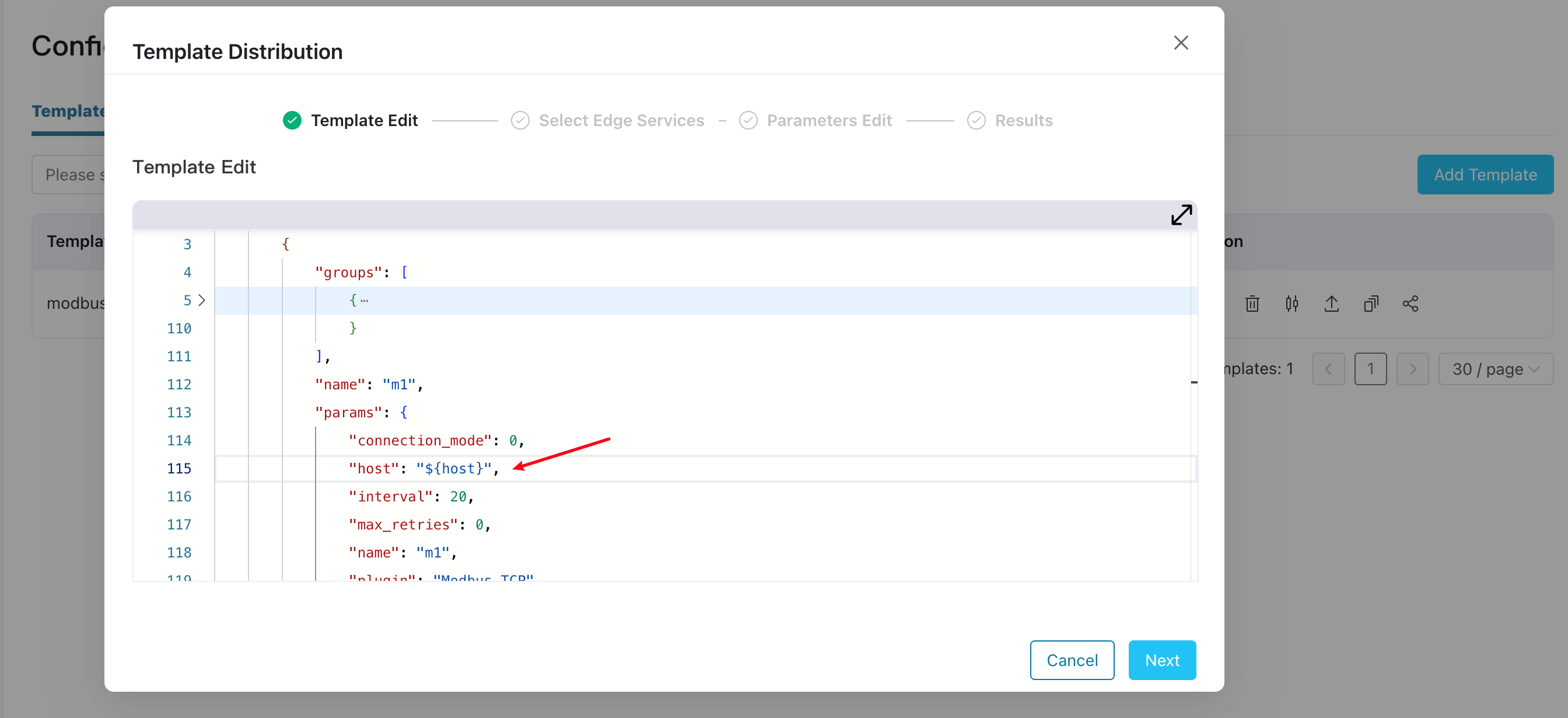Click the Parameters Edit step

pos(828,121)
